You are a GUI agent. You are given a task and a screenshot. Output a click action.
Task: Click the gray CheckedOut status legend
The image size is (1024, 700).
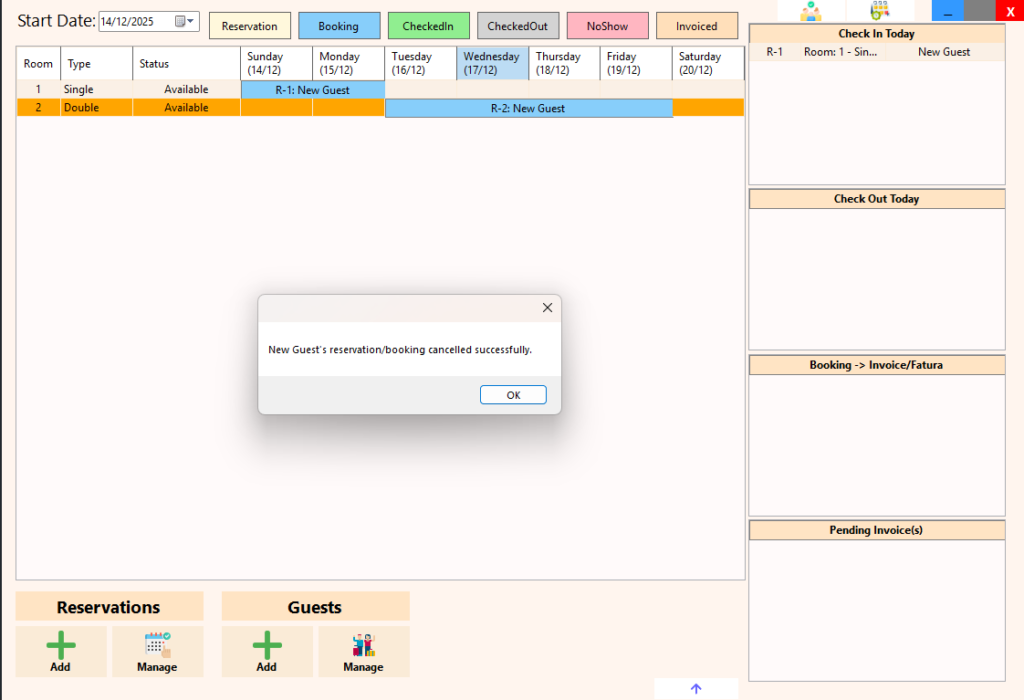[518, 26]
